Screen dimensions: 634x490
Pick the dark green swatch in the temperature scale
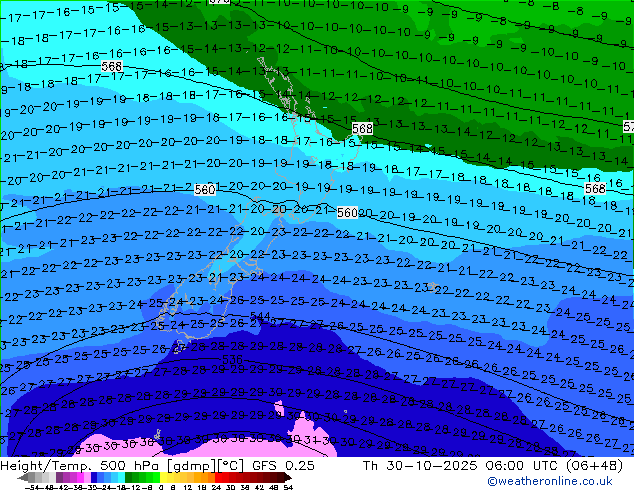129,477
